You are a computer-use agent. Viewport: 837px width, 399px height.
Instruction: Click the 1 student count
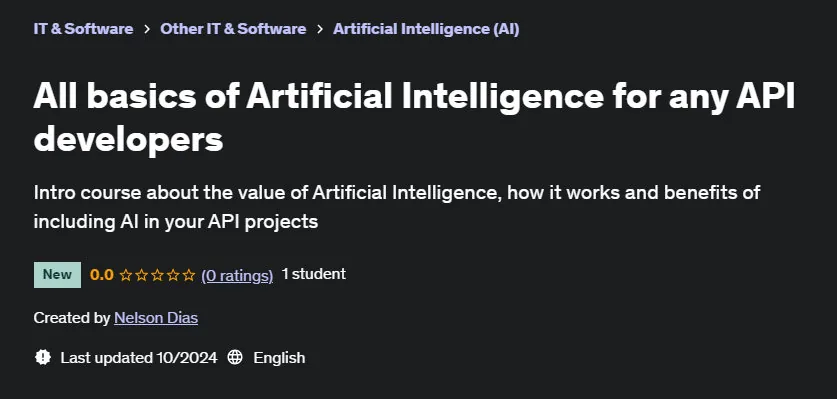click(x=314, y=274)
